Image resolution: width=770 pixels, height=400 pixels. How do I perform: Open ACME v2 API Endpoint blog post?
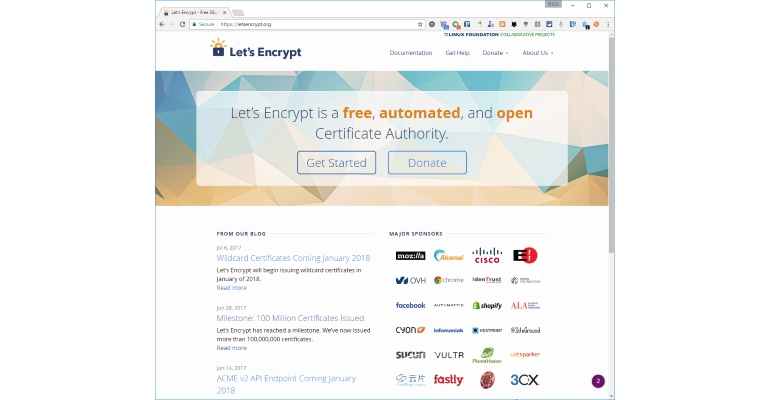[286, 384]
